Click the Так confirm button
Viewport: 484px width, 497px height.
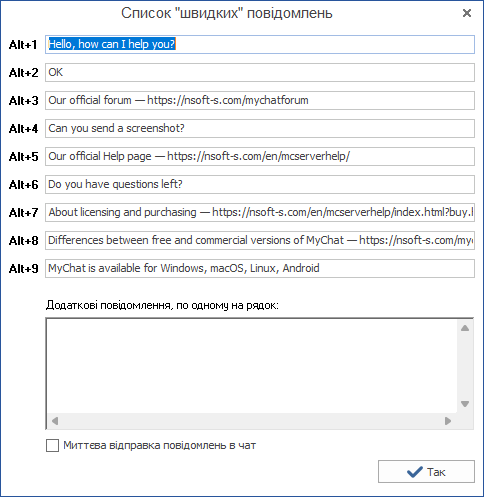point(426,471)
